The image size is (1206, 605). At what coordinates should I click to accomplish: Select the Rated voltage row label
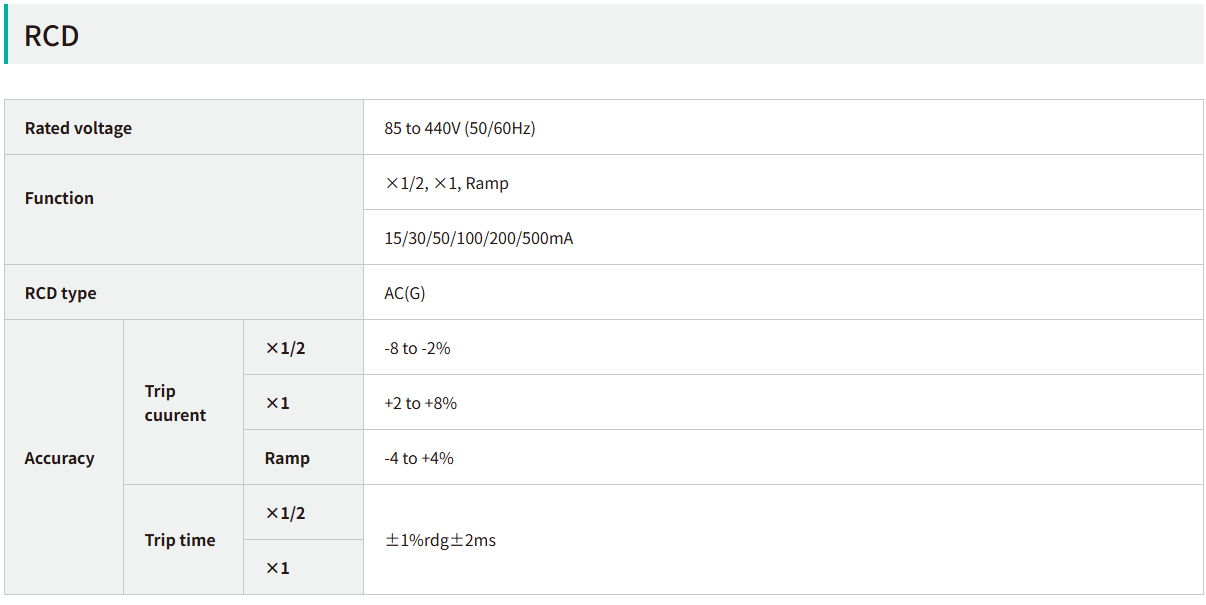pos(78,128)
